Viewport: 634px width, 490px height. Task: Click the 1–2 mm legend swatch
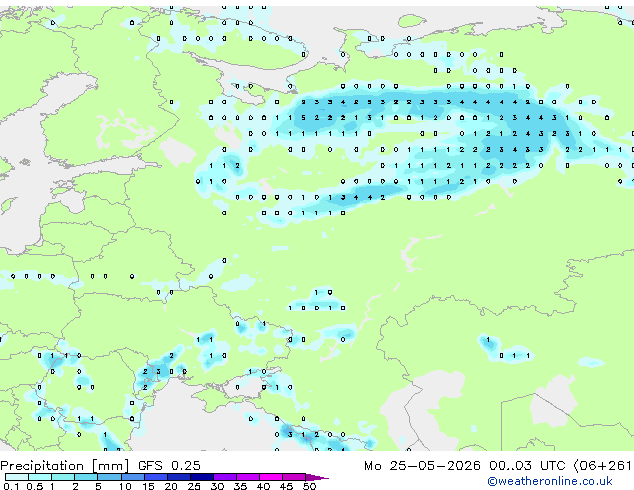pyautogui.click(x=63, y=477)
